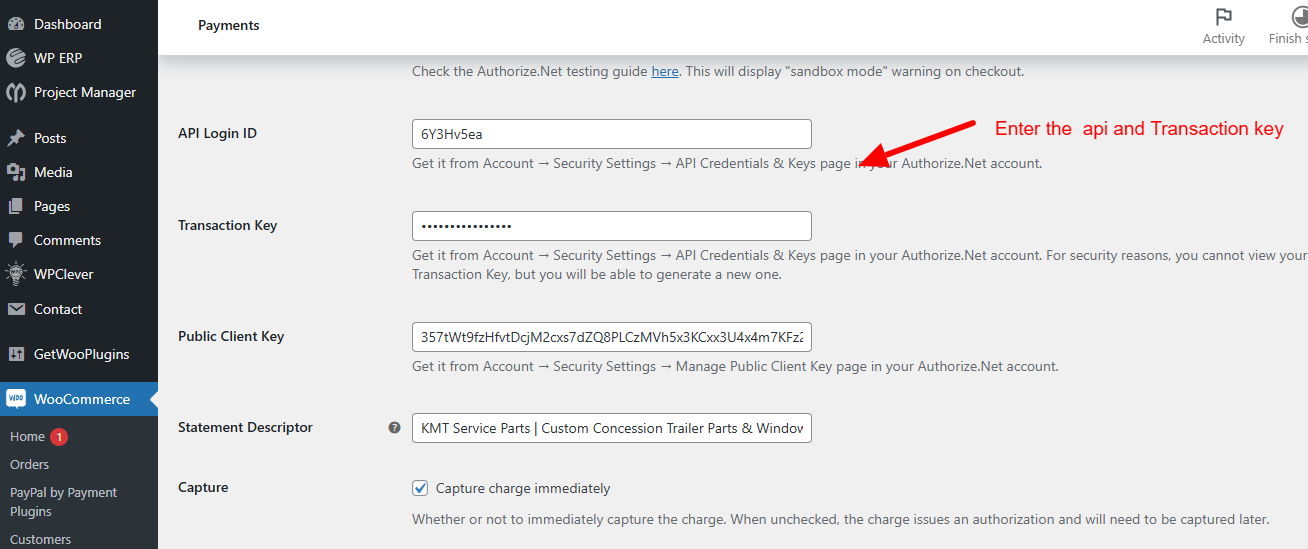The image size is (1308, 549).
Task: Click the Pages document icon
Action: [x=16, y=206]
